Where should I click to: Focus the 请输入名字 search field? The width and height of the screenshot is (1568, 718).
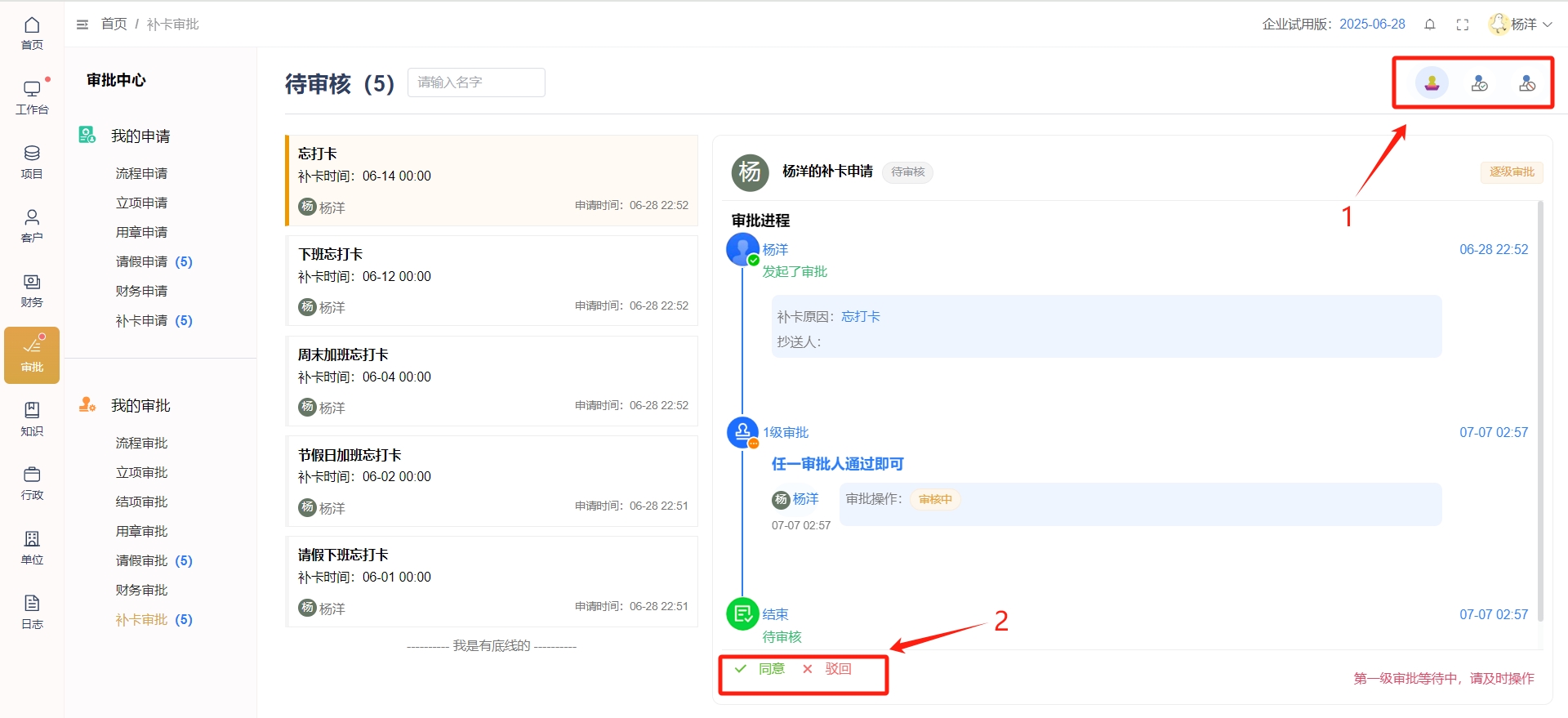(476, 83)
